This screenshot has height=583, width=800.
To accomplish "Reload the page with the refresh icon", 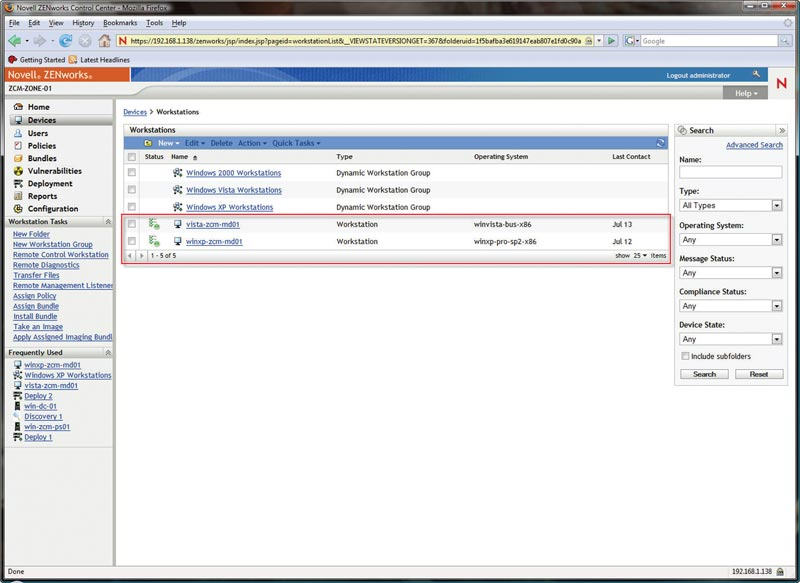I will tap(65, 41).
